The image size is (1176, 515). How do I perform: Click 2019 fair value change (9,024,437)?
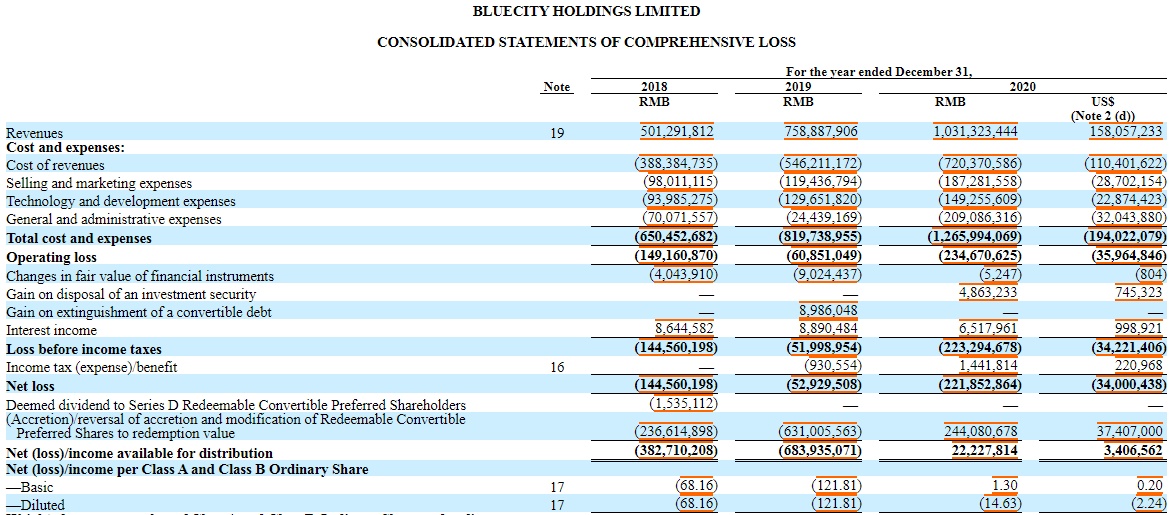[827, 275]
